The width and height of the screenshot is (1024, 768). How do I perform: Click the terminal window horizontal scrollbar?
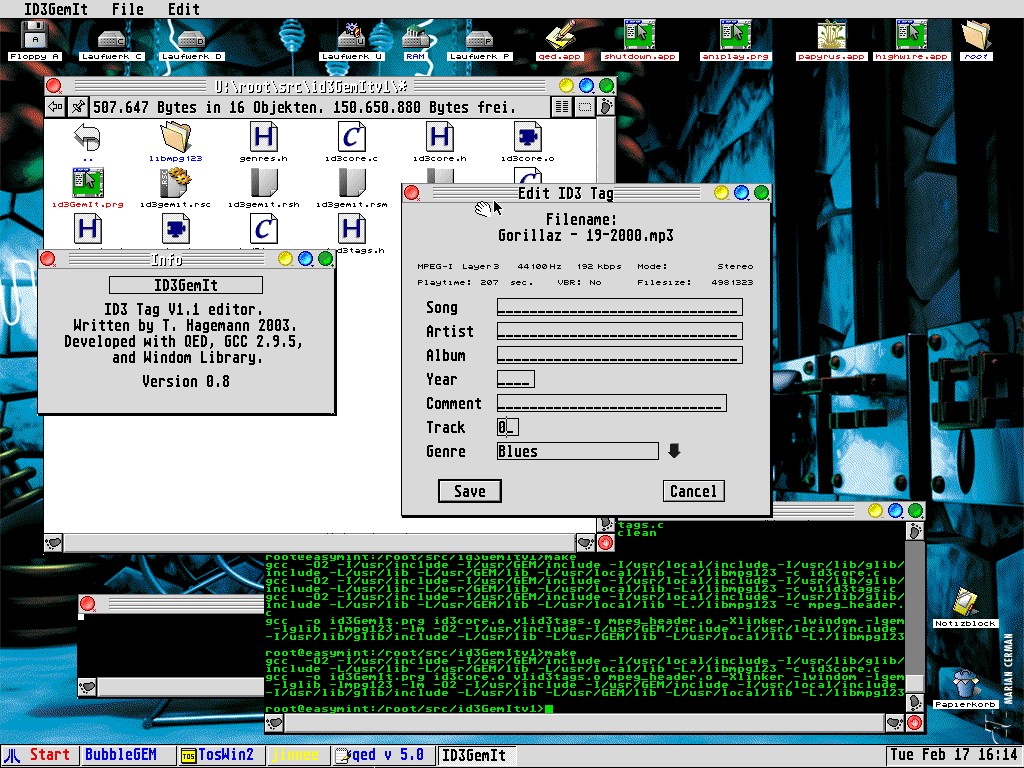(585, 723)
